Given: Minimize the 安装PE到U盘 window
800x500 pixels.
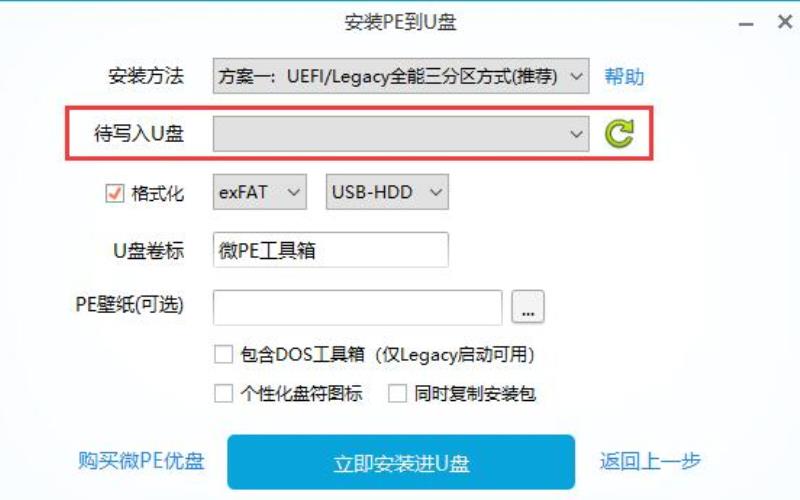Looking at the screenshot, I should pyautogui.click(x=746, y=24).
